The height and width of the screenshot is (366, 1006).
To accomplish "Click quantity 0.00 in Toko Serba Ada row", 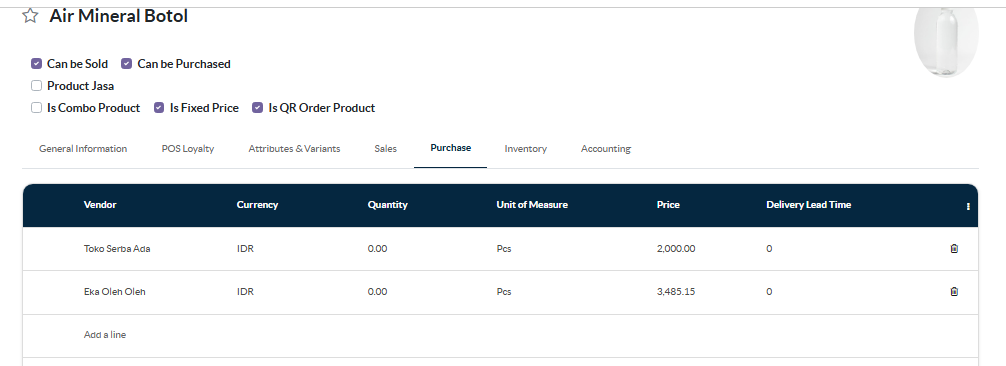I will click(377, 248).
